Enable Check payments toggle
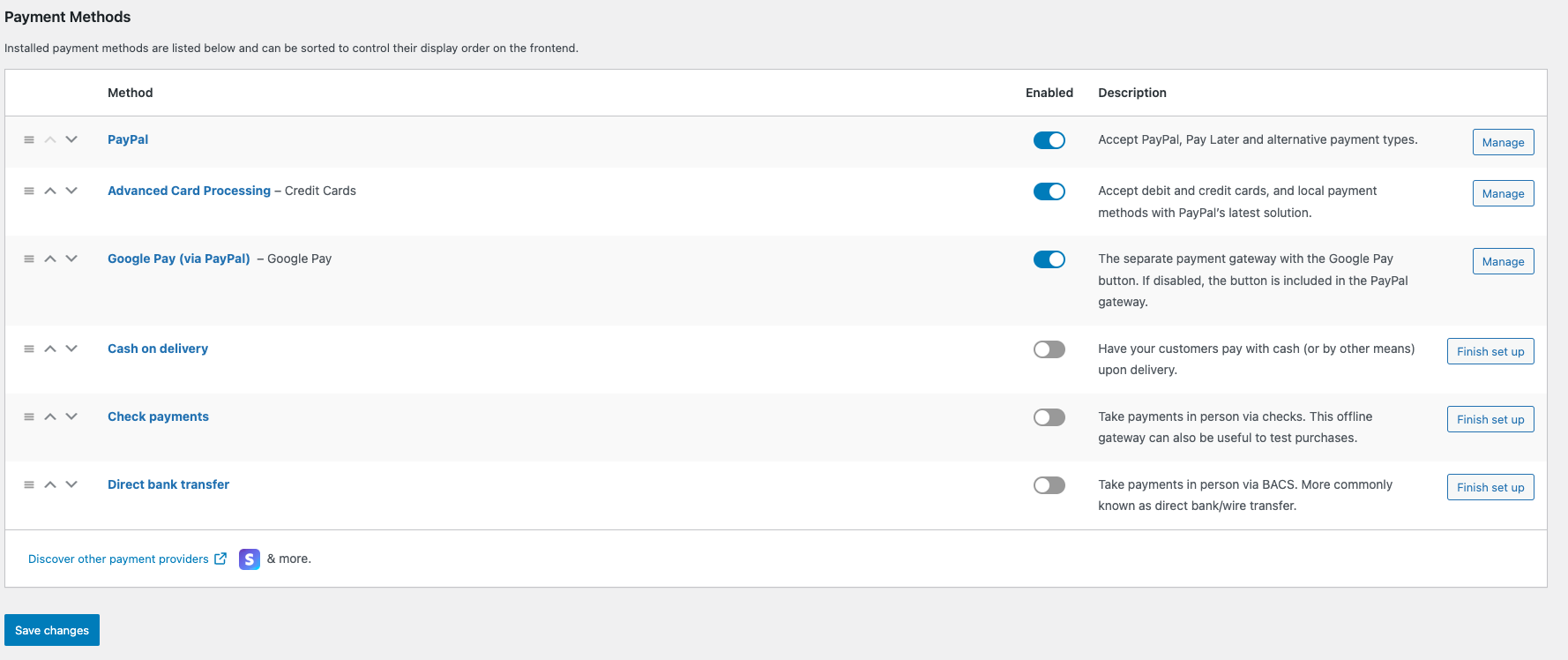Image resolution: width=1568 pixels, height=660 pixels. 1049,417
